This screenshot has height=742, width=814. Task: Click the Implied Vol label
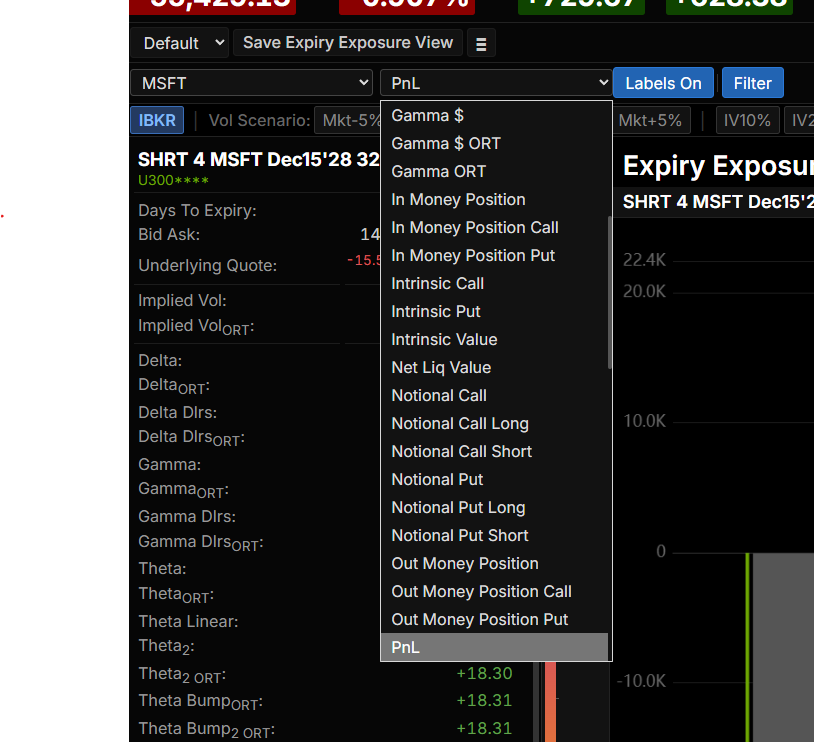click(x=182, y=301)
